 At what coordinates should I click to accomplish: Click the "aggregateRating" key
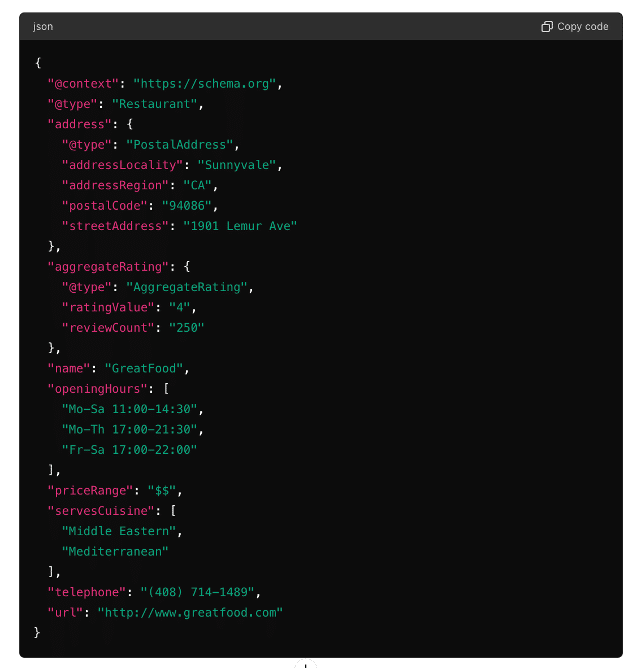tap(108, 267)
